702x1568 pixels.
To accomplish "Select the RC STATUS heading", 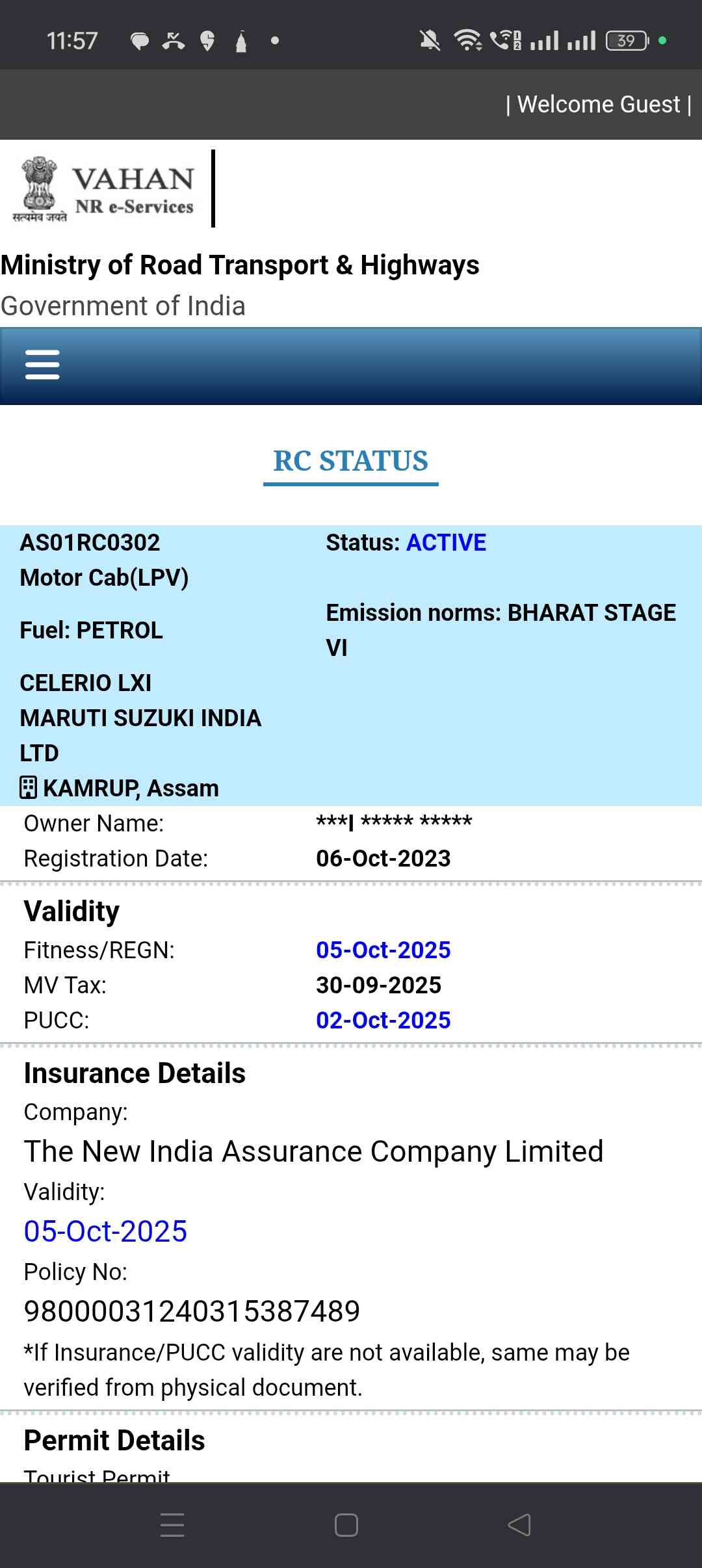I will 350,461.
